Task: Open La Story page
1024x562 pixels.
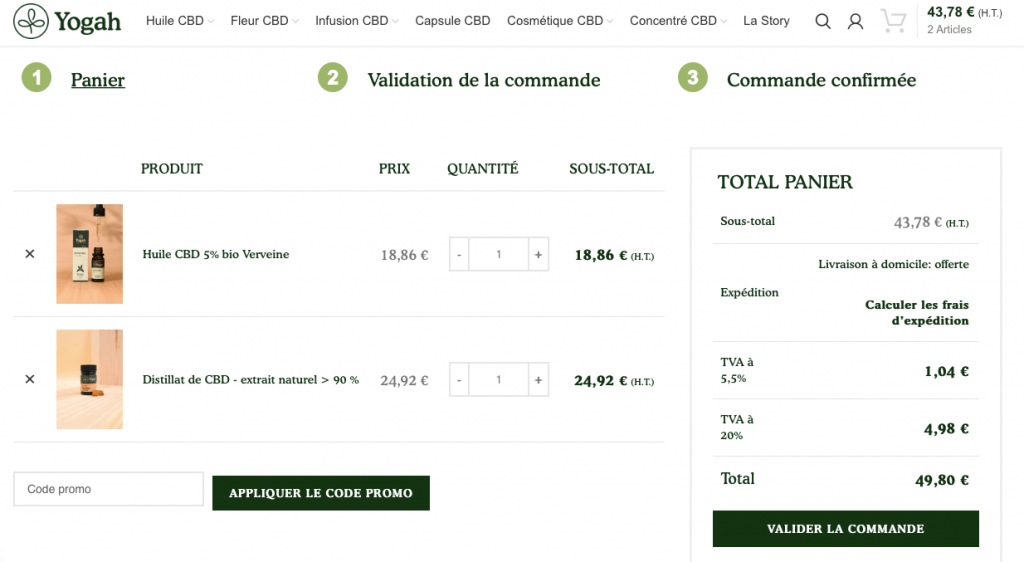Action: 766,21
